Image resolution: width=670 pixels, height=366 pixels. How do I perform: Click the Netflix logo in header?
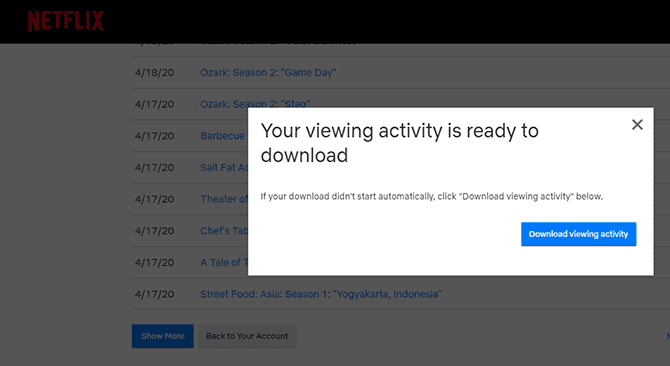[x=66, y=21]
